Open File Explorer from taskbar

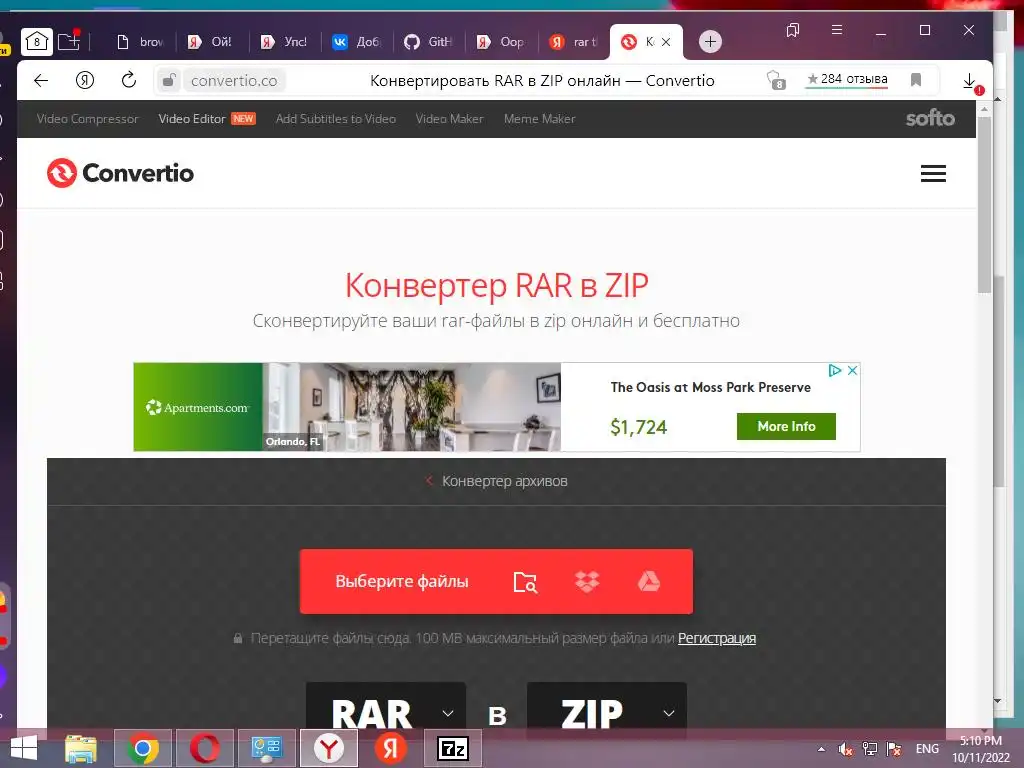pyautogui.click(x=81, y=748)
